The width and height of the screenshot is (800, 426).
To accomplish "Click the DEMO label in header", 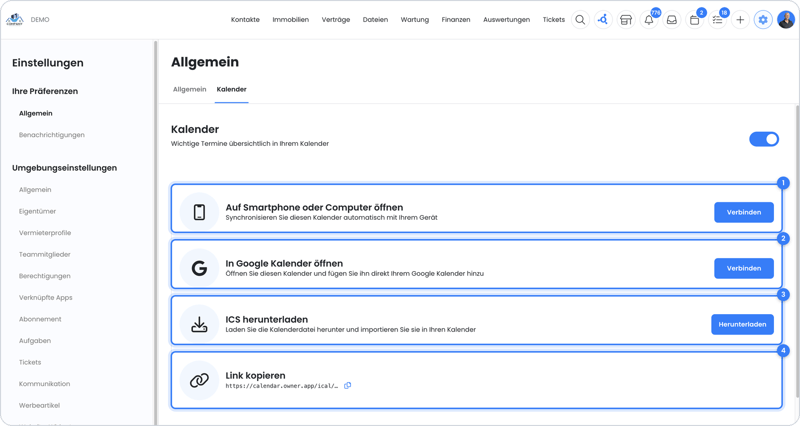I will pos(40,20).
